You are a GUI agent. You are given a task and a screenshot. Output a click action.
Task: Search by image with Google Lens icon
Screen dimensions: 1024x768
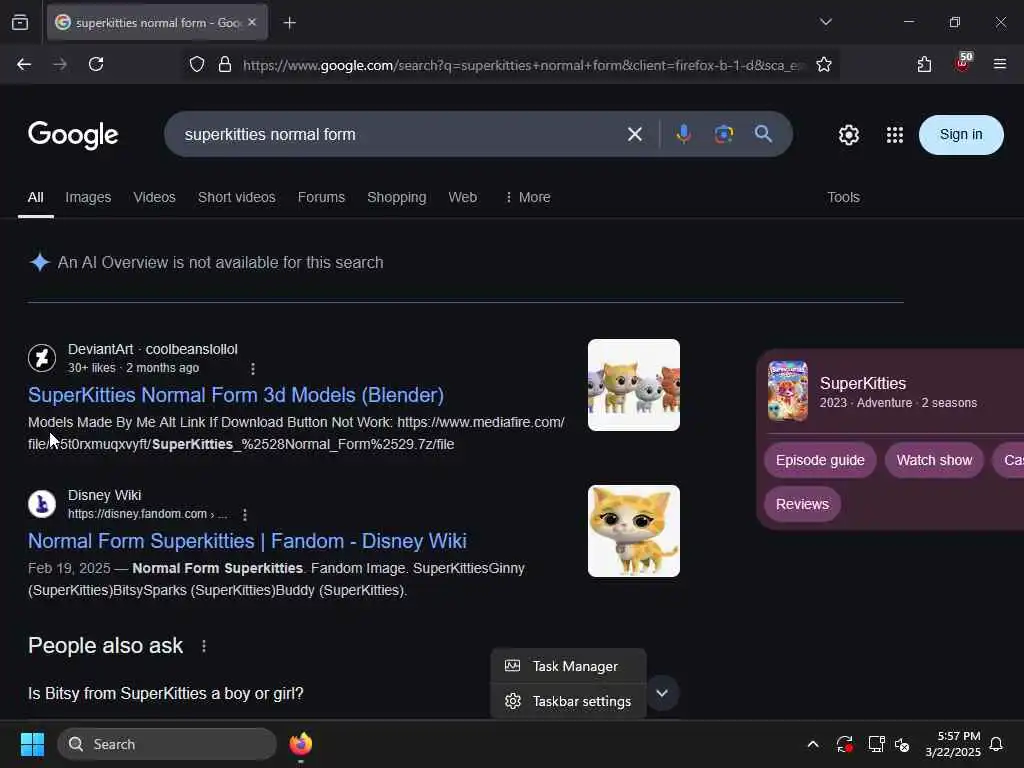(x=724, y=135)
